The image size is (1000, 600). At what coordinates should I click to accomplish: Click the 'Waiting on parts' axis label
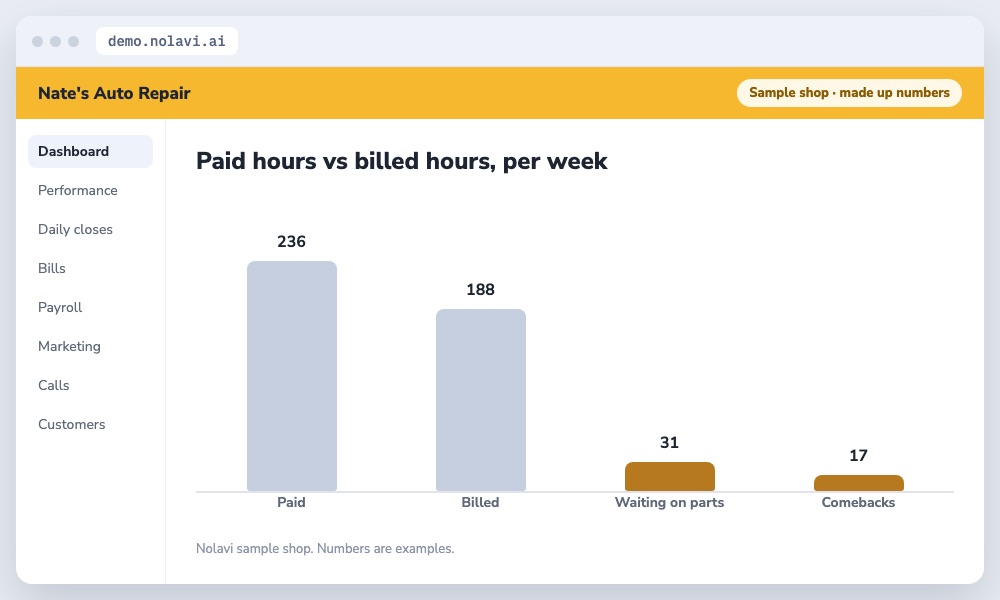670,502
